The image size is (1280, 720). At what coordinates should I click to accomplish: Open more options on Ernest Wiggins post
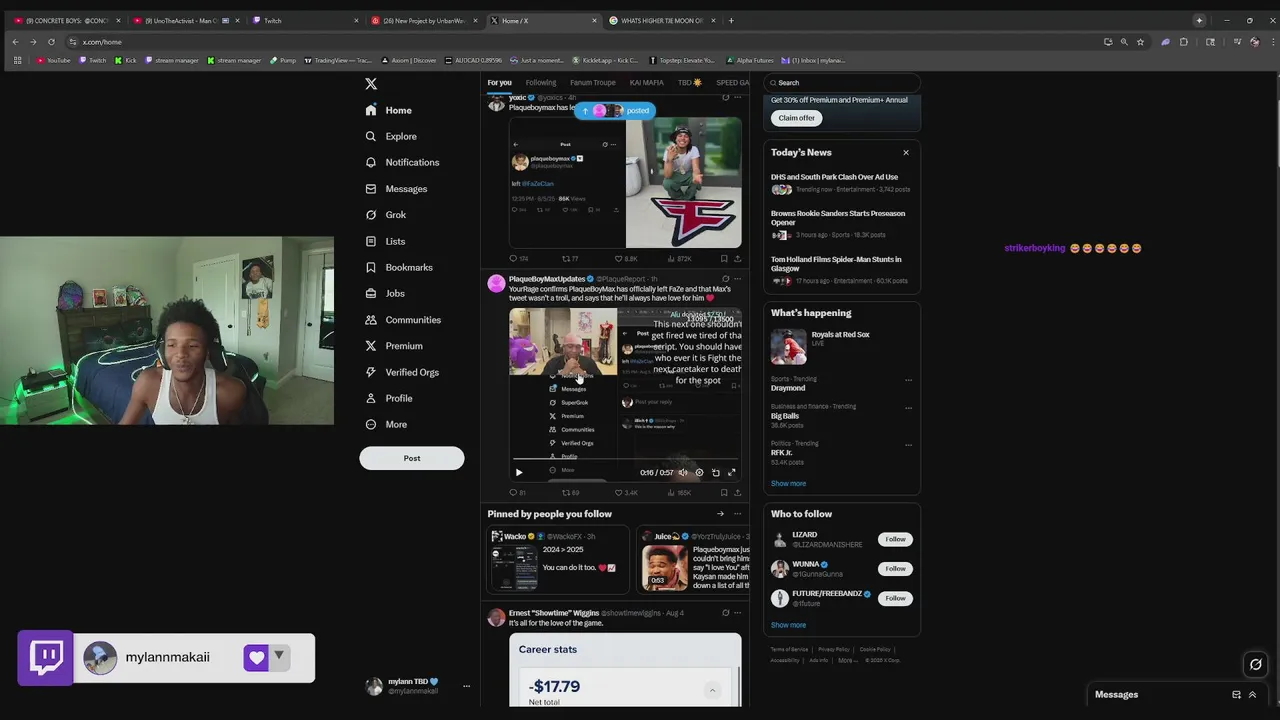738,613
